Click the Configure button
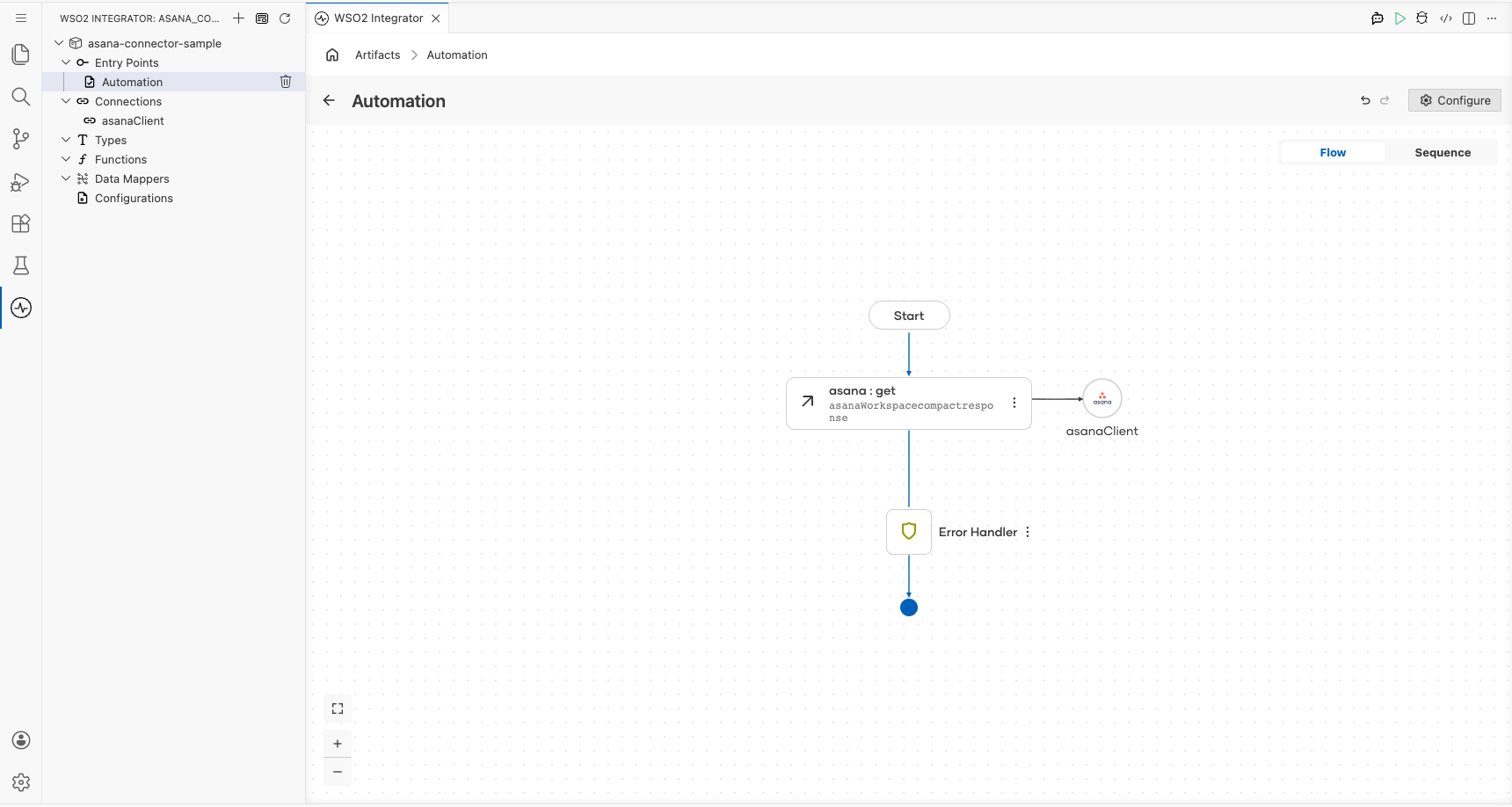Screen dimensions: 1512x807 1455,100
